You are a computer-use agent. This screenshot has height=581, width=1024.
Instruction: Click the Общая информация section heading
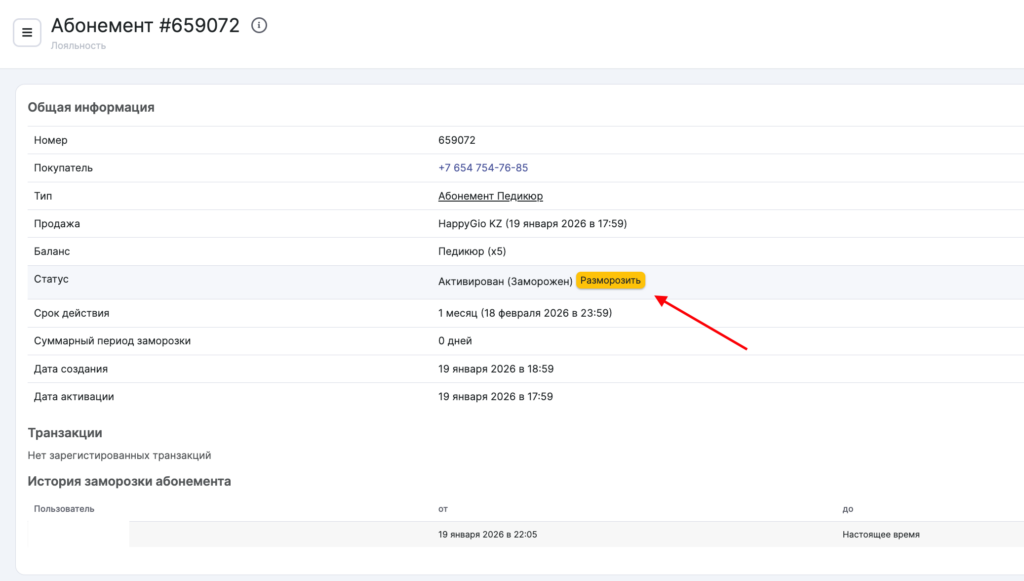[x=91, y=108]
